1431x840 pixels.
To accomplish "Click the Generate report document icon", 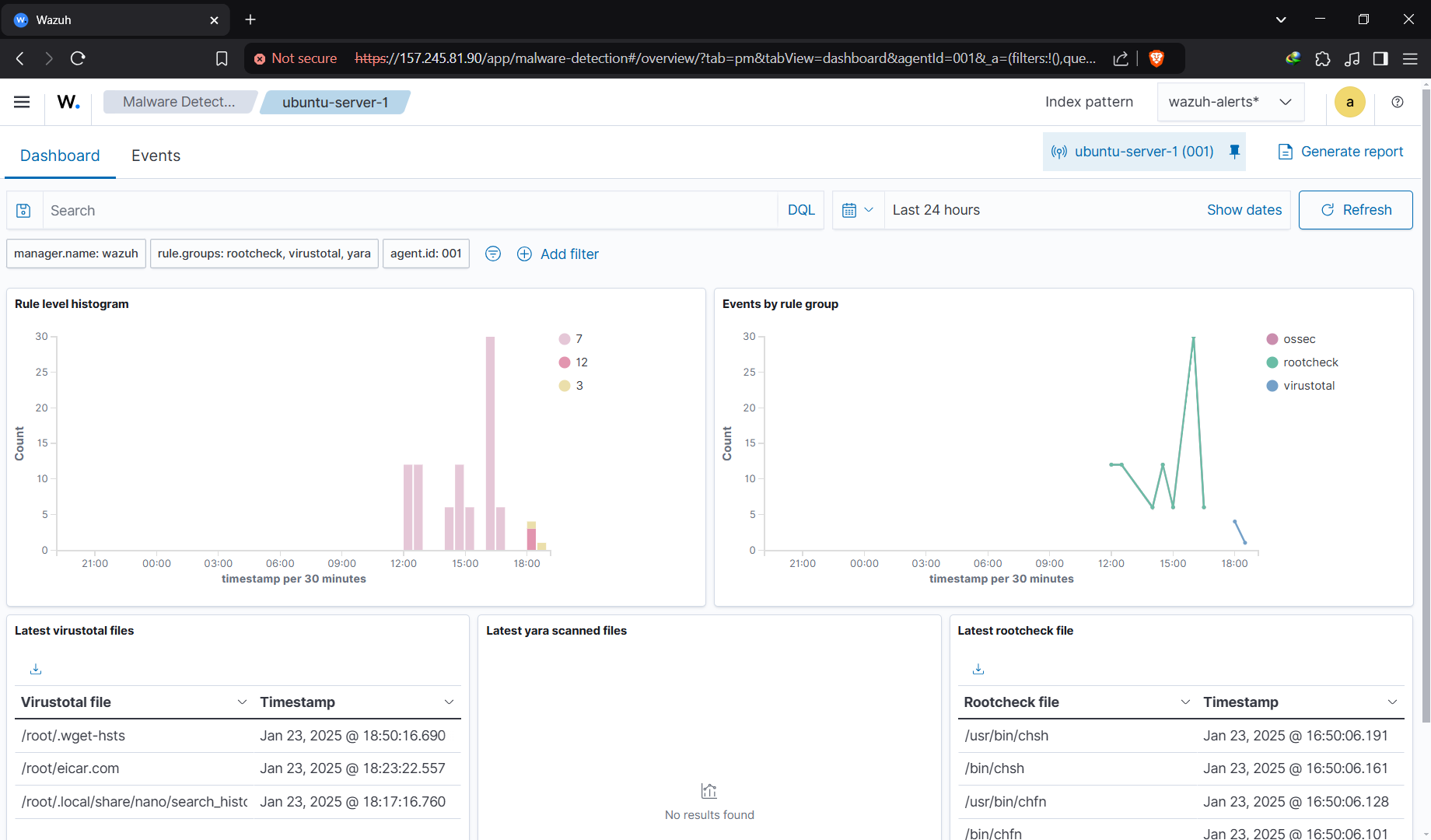I will (x=1286, y=152).
